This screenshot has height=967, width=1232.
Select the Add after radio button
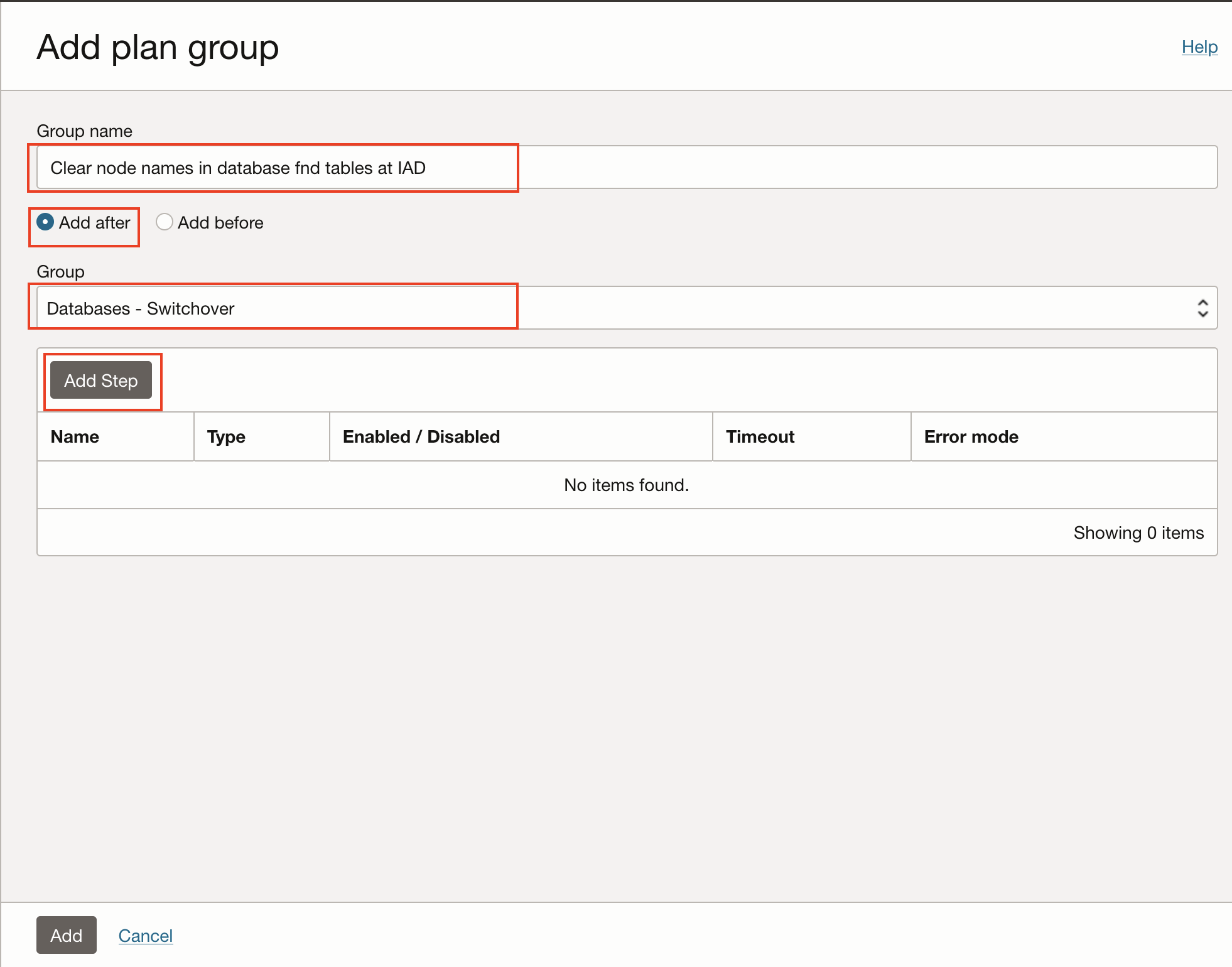click(x=45, y=222)
